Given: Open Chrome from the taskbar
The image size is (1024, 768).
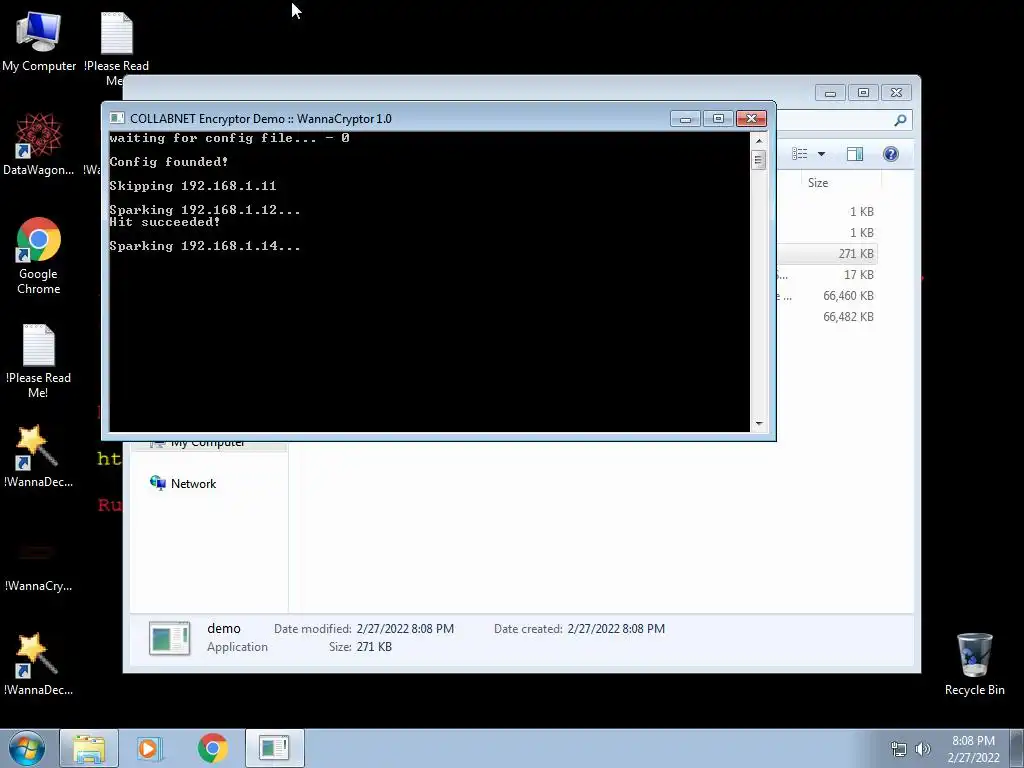Looking at the screenshot, I should pos(213,748).
